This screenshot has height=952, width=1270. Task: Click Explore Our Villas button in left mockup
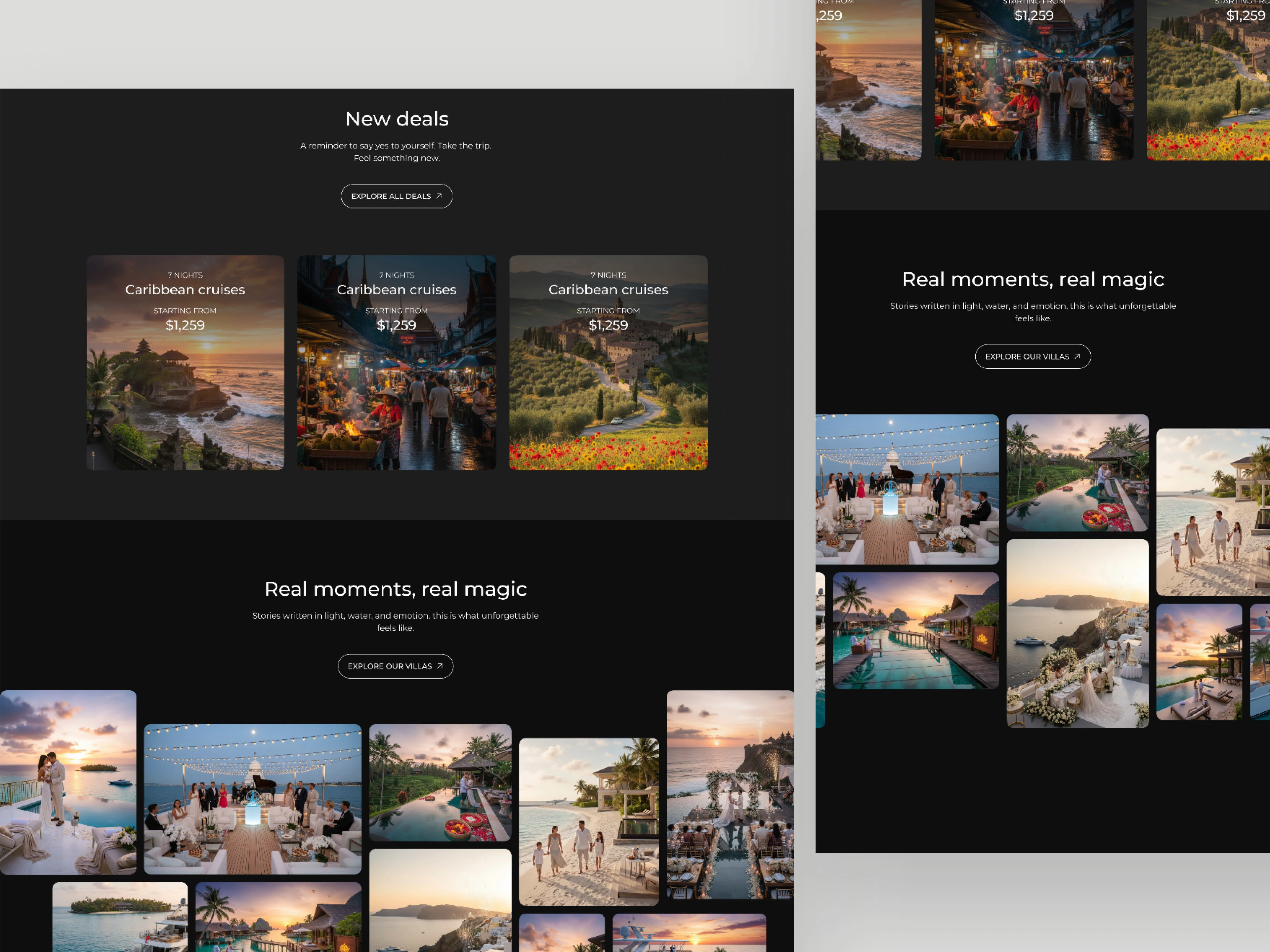[x=395, y=666]
